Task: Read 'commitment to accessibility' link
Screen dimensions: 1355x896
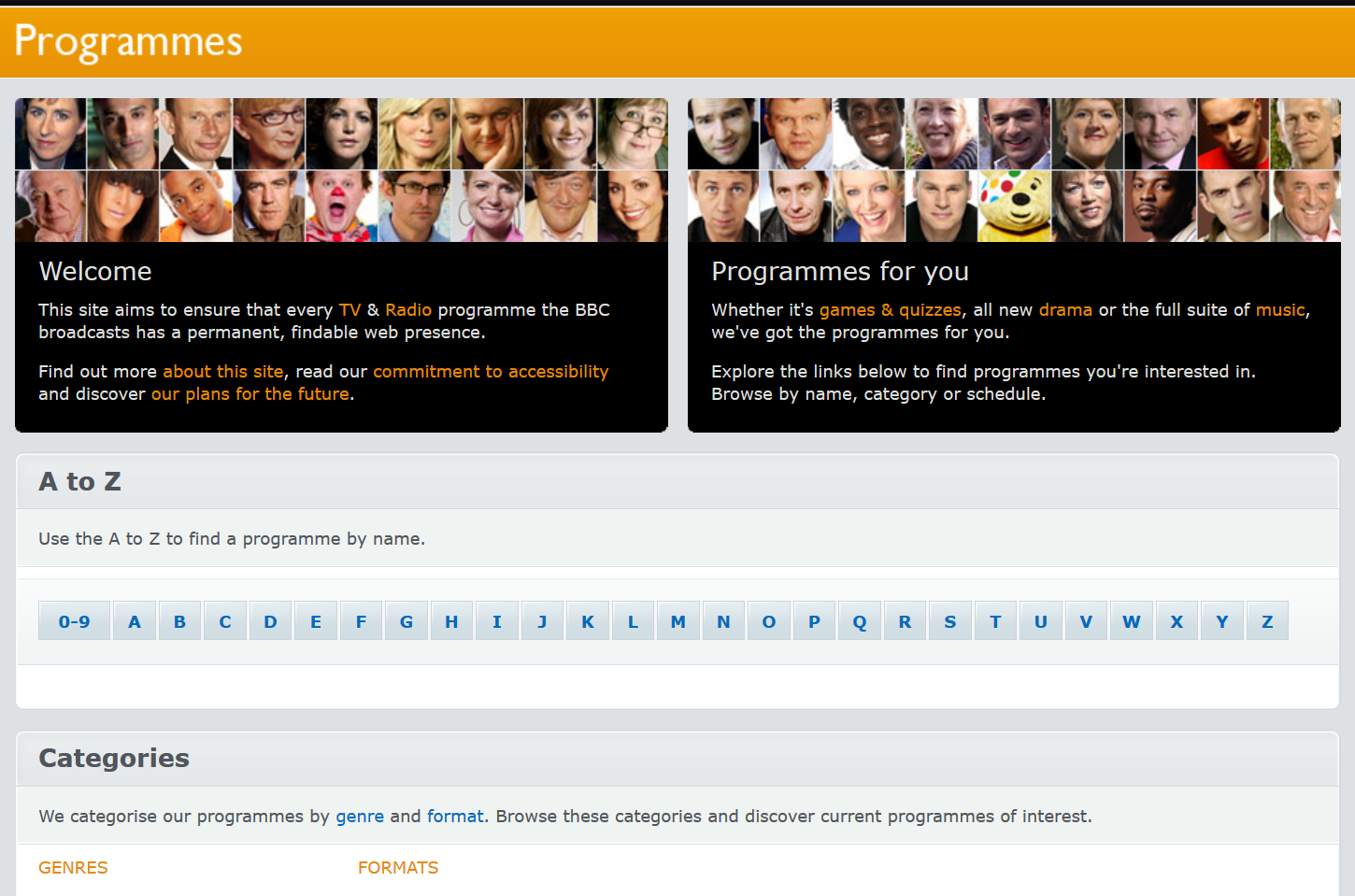Action: pos(491,372)
